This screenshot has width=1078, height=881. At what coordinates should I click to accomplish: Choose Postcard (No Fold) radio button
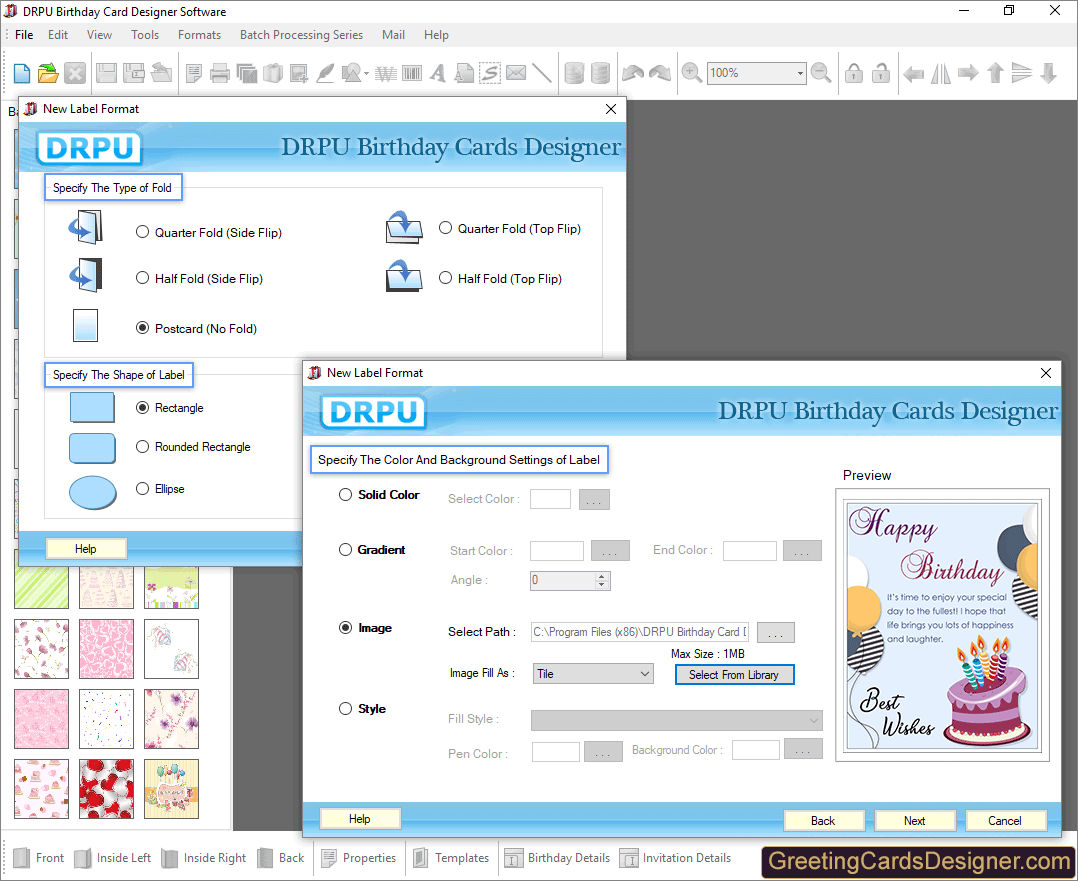coord(142,328)
